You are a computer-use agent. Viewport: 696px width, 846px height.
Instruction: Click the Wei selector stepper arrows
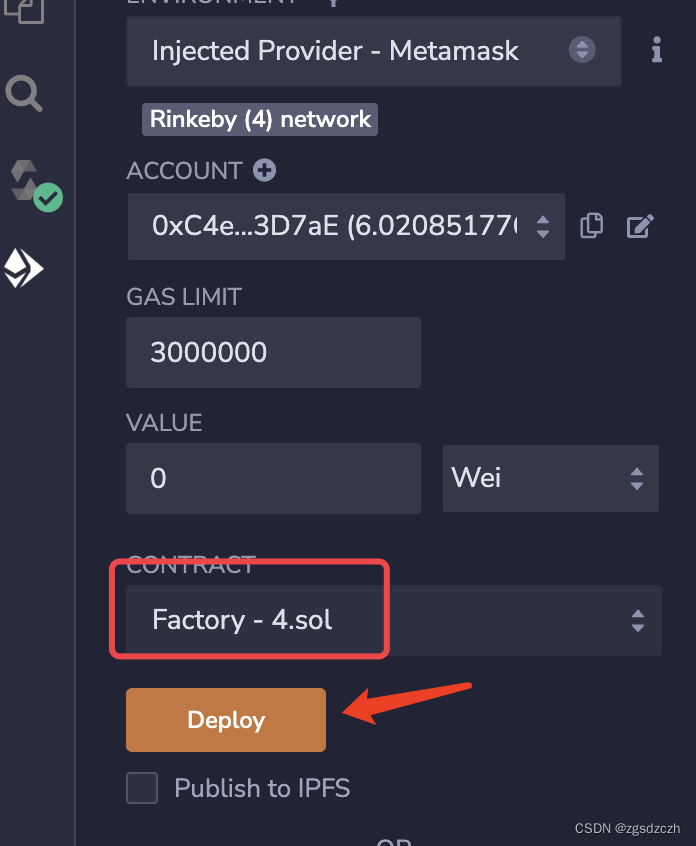(637, 478)
